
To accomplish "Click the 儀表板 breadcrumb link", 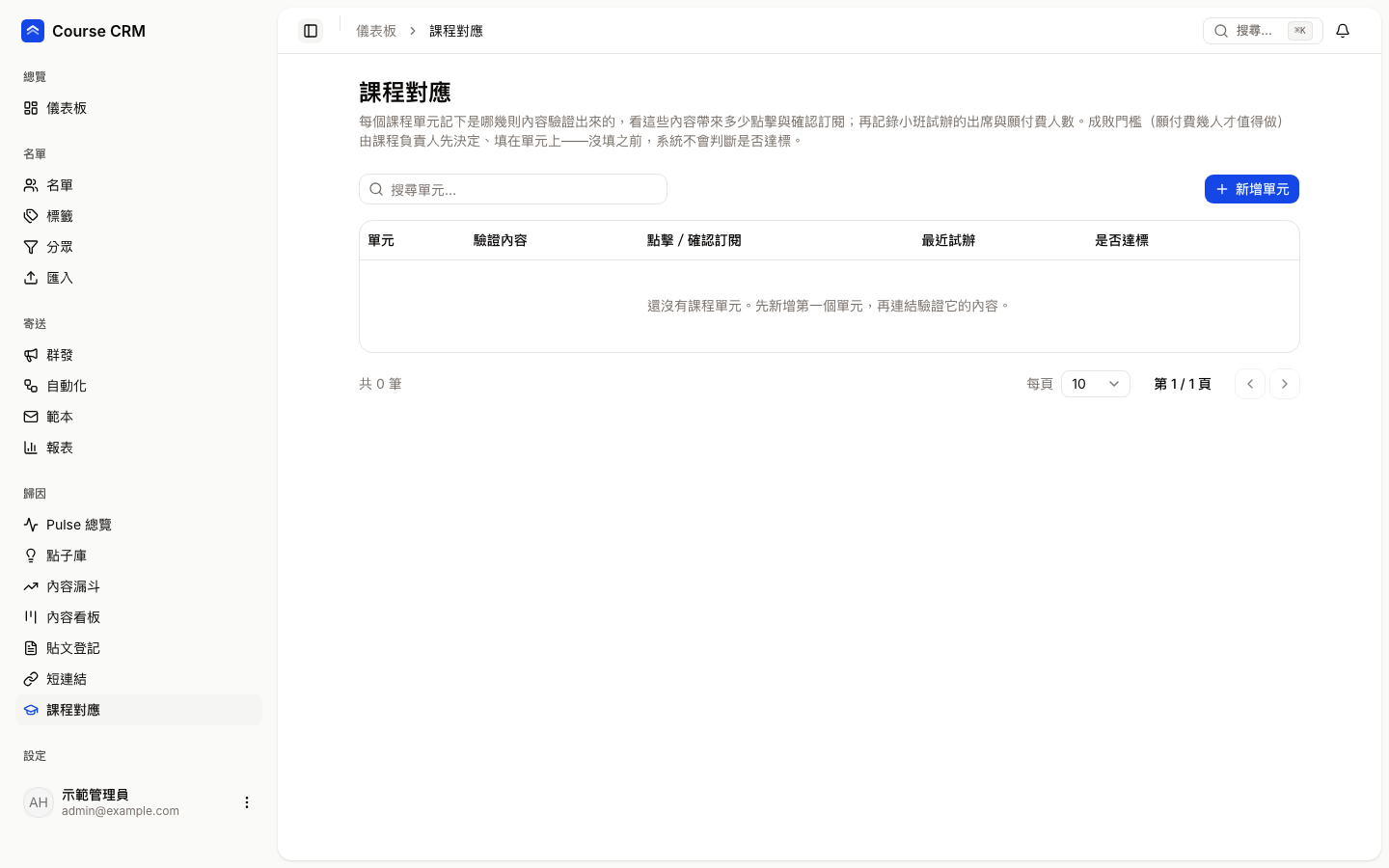I will coord(376,31).
